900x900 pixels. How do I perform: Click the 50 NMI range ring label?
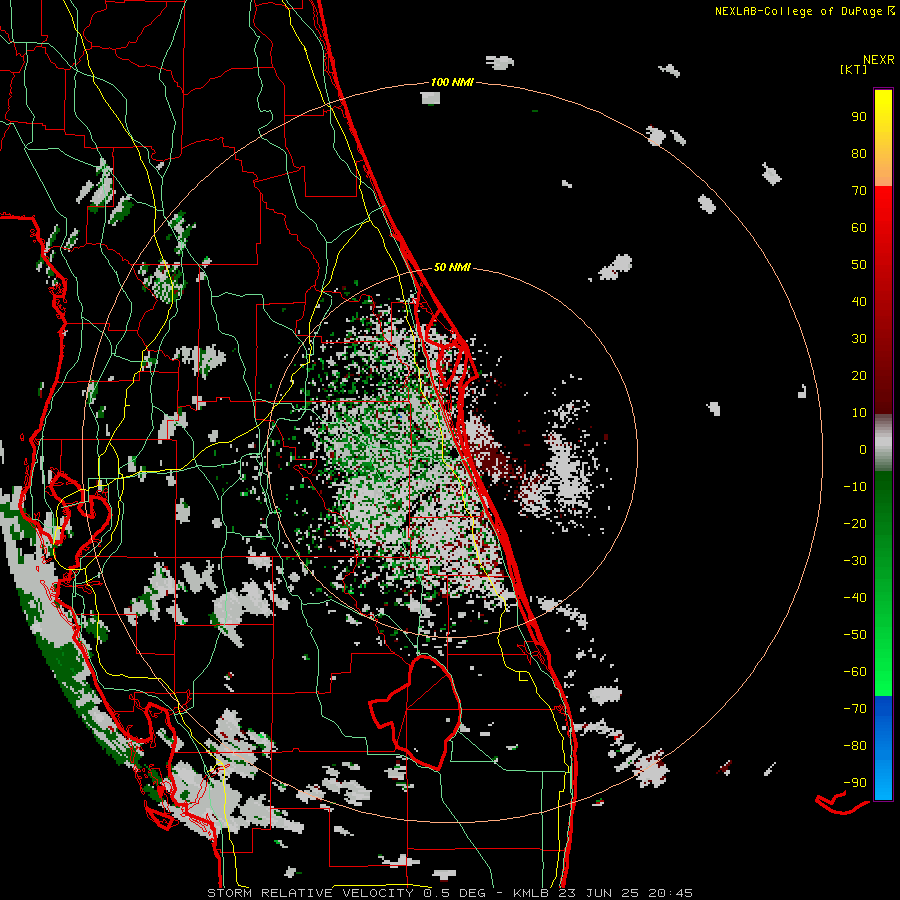(452, 267)
